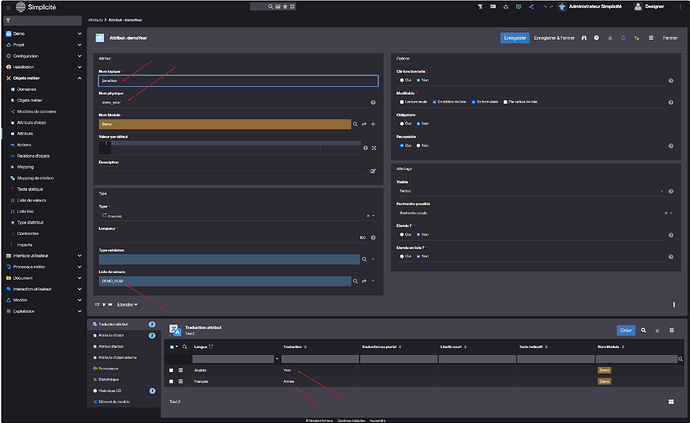Click the sidebar filter funnel icon

pos(8,21)
